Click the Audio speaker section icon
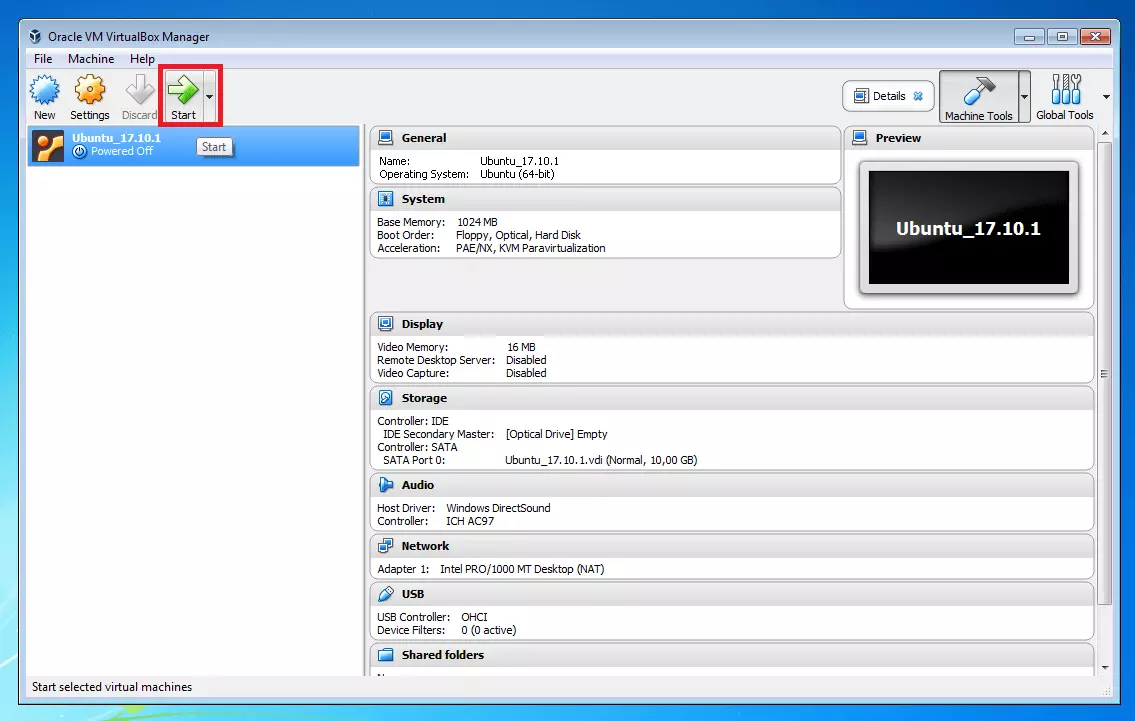Viewport: 1135px width, 721px height. click(x=386, y=485)
